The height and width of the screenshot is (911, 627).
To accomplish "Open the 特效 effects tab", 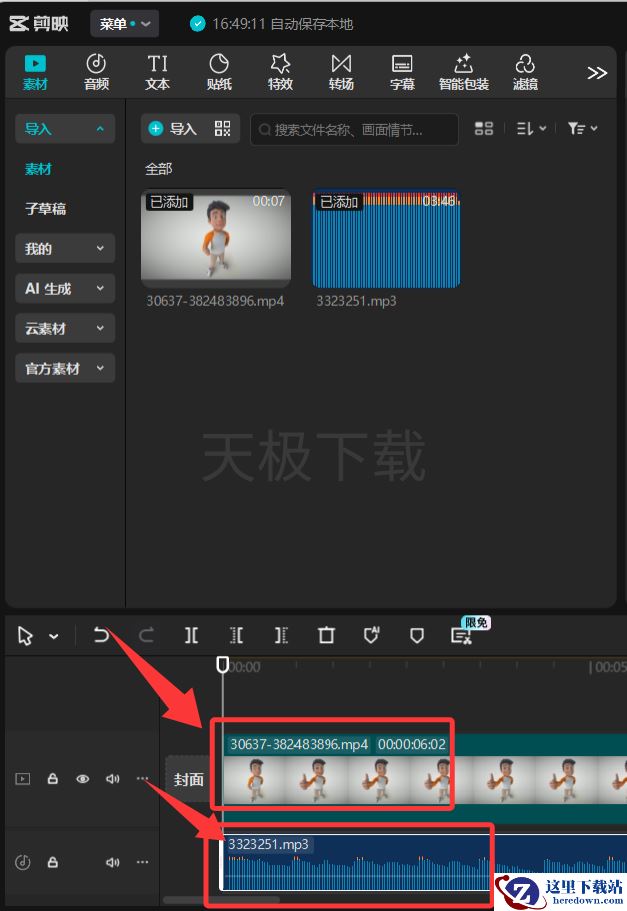I will click(x=280, y=72).
